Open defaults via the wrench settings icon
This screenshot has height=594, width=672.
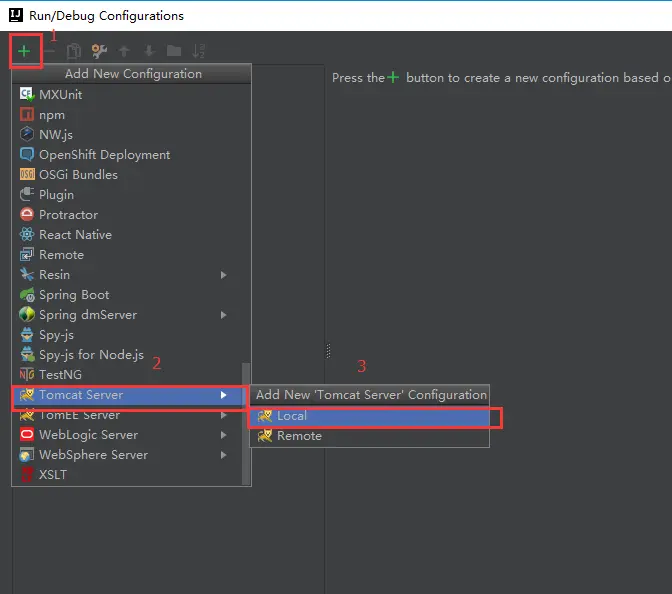(99, 51)
